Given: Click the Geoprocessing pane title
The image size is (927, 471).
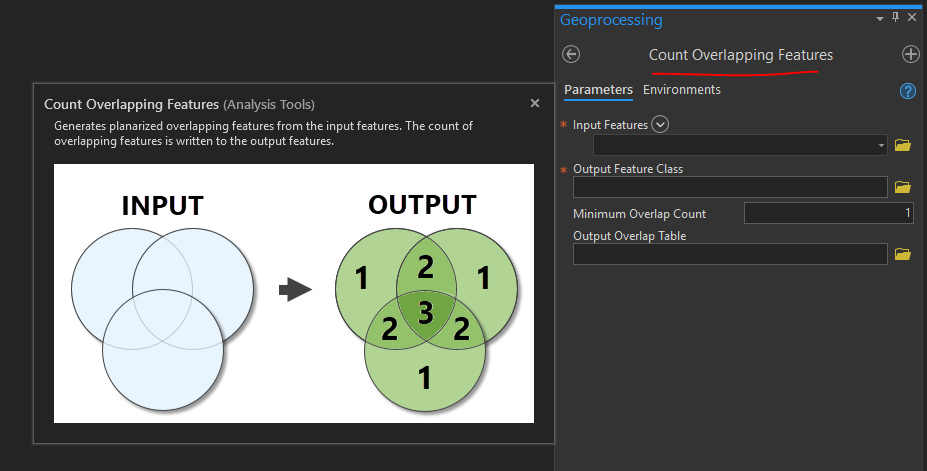Looking at the screenshot, I should [610, 20].
